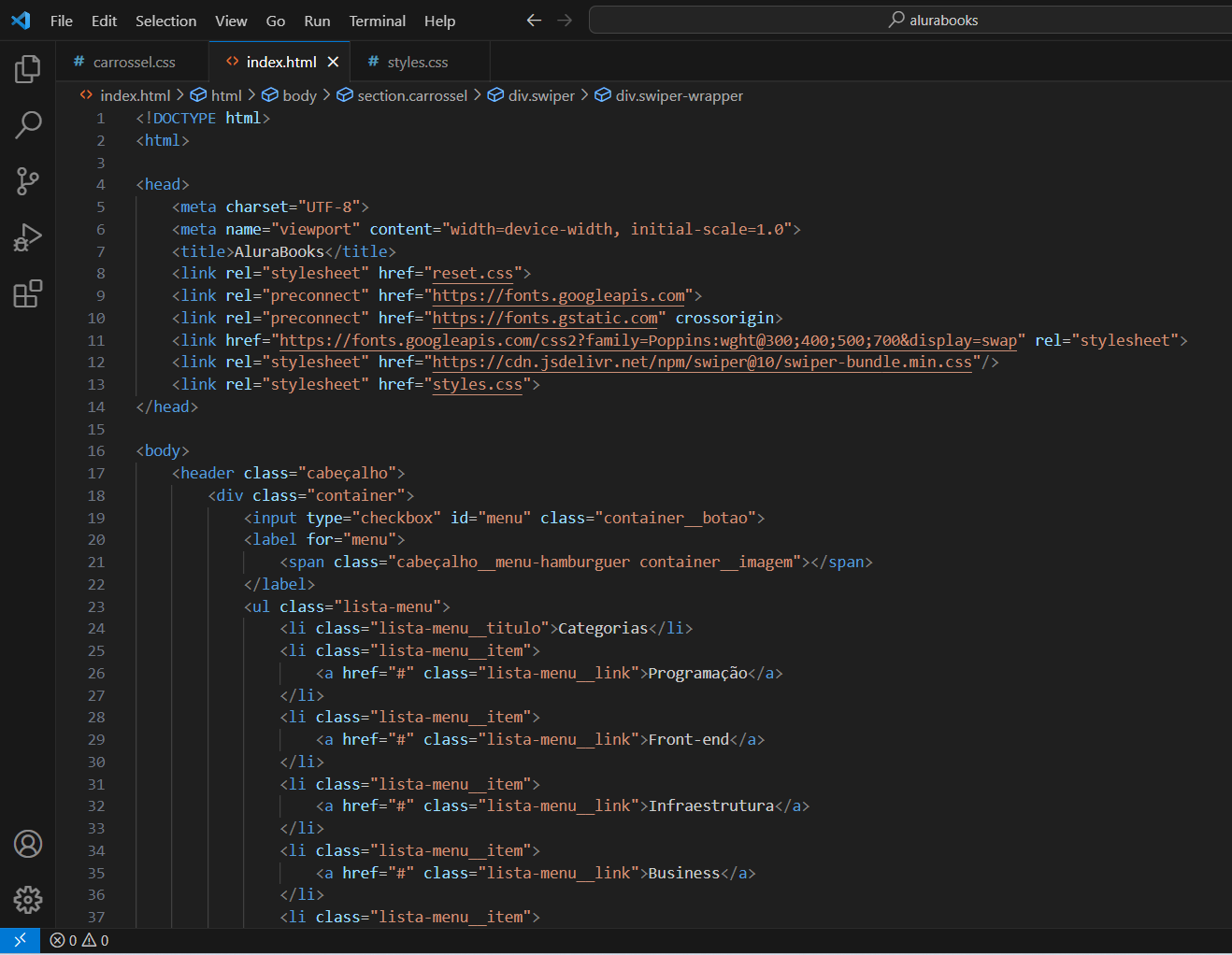The image size is (1232, 955).
Task: Open the Terminal menu
Action: coord(377,21)
